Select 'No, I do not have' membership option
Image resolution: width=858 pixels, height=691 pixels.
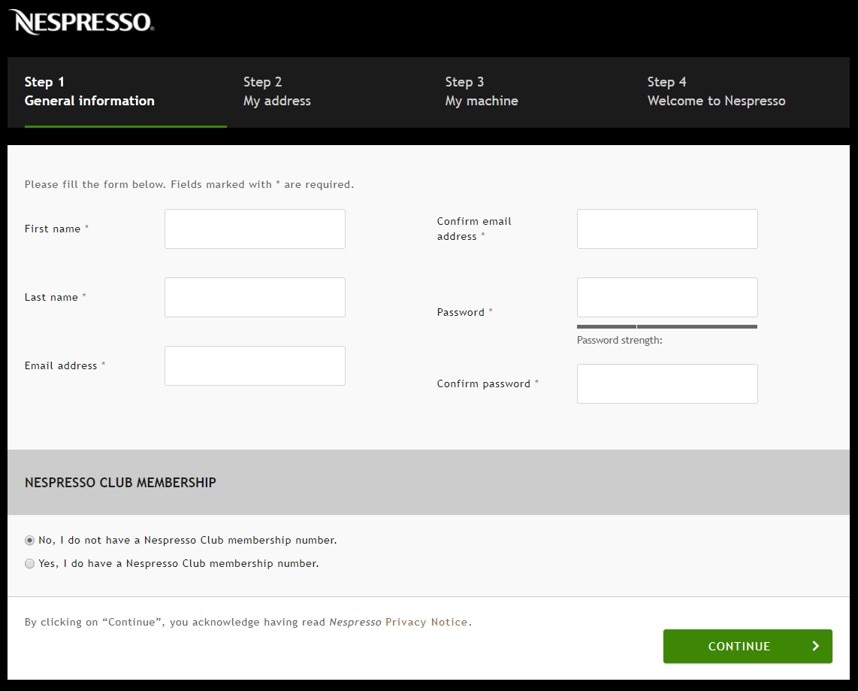[30, 540]
